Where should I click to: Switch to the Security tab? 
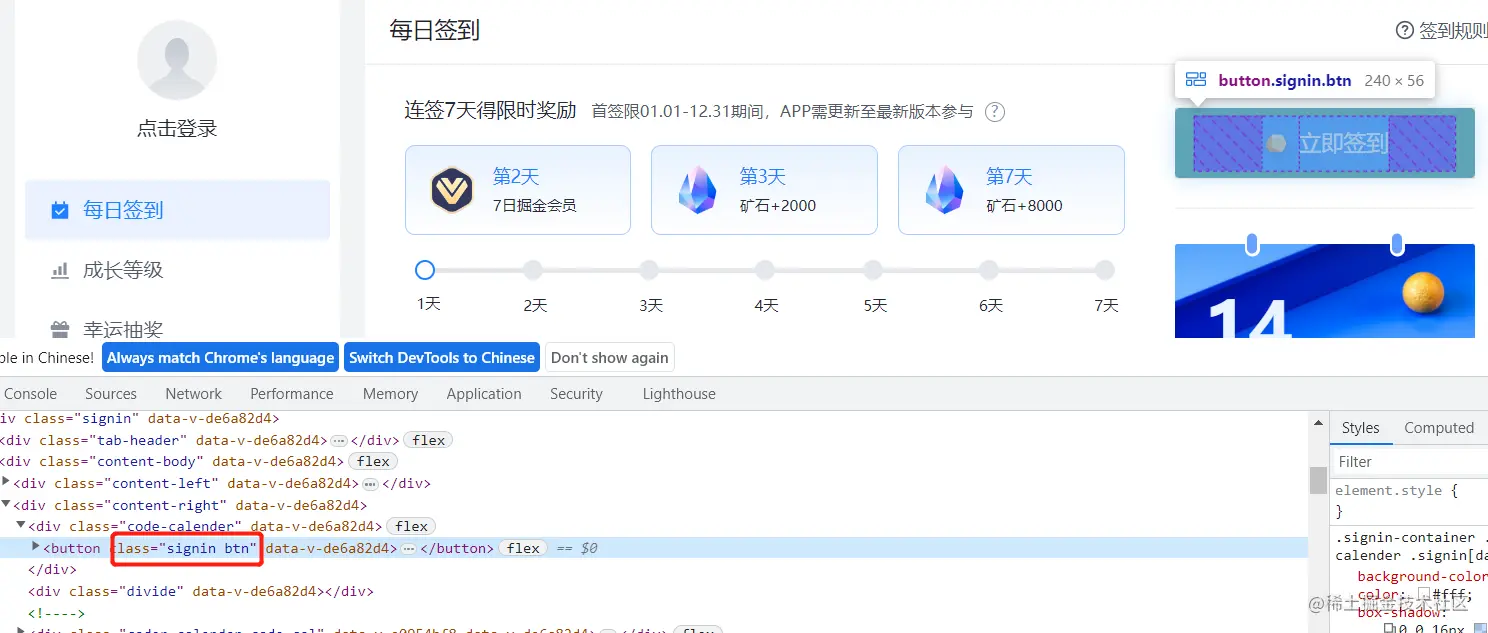point(577,394)
